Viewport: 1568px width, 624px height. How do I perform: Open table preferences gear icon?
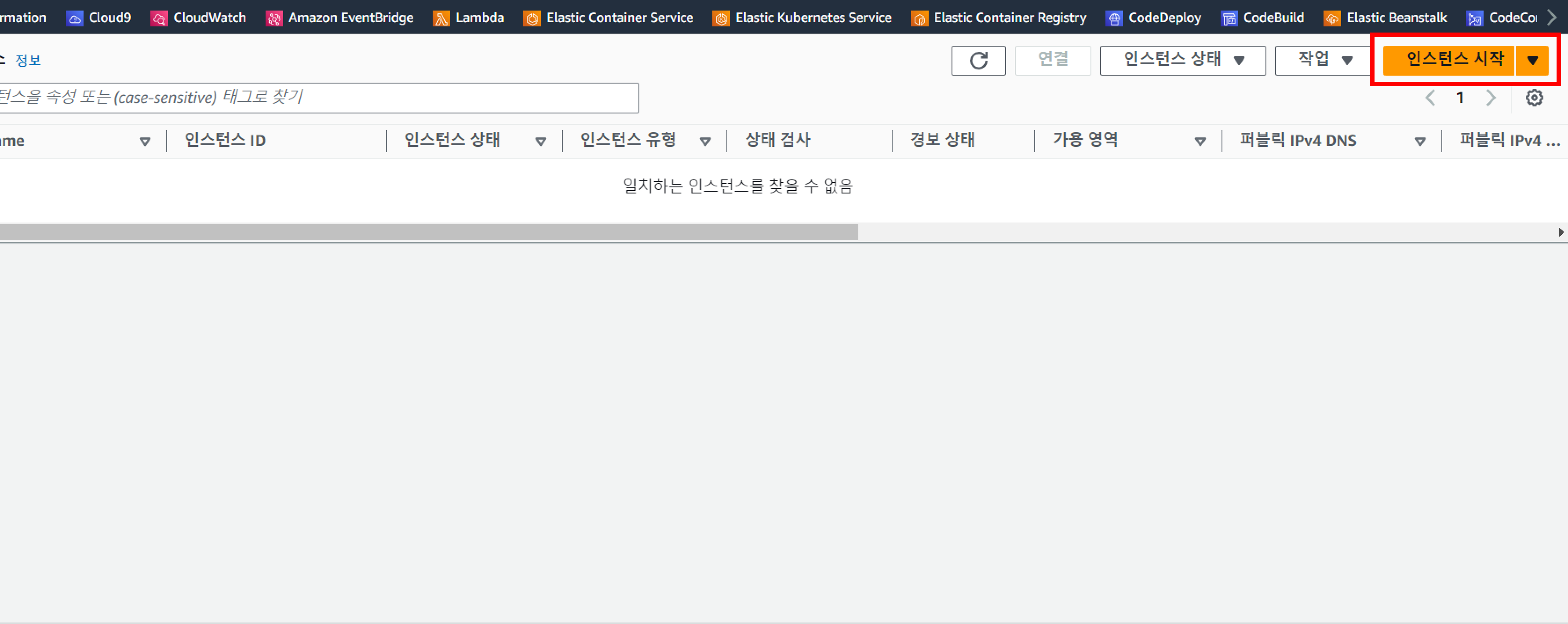pos(1534,98)
